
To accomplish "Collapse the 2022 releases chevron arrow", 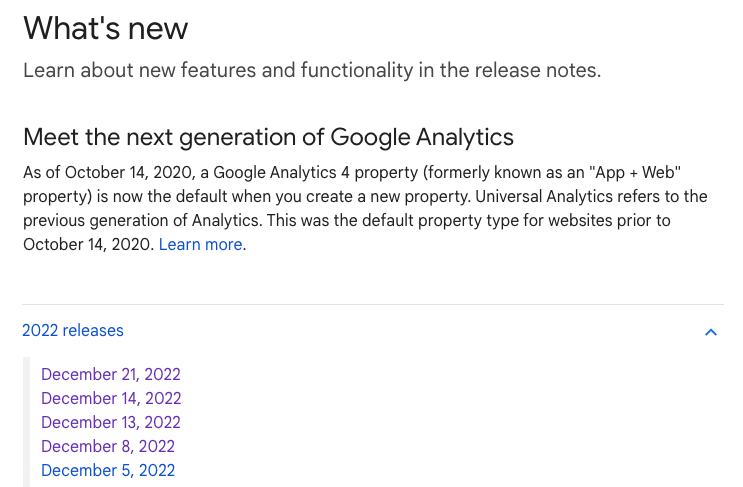I will [x=711, y=332].
